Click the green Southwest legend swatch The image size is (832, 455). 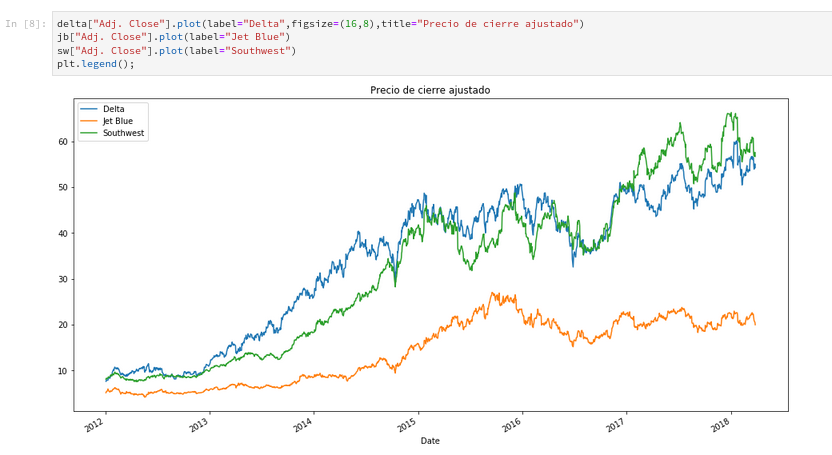89,133
